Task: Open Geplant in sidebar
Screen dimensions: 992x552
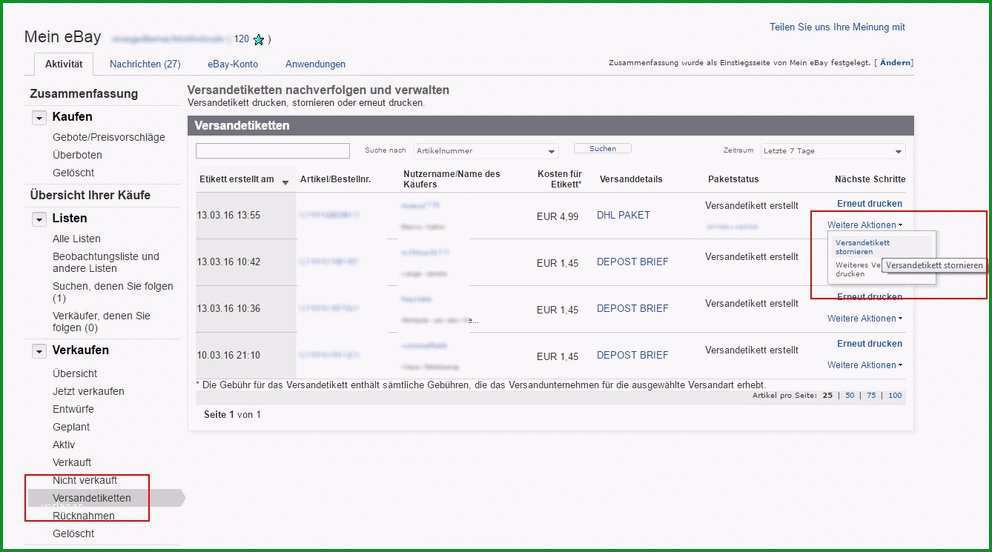Action: [x=71, y=427]
